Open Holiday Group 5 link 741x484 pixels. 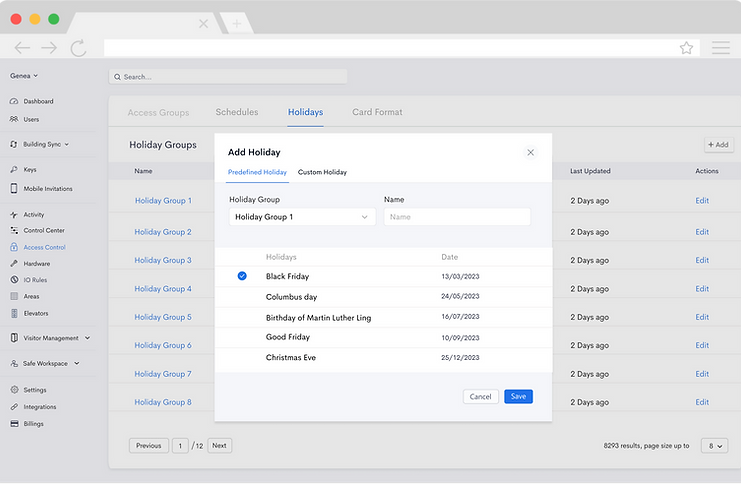pyautogui.click(x=163, y=317)
